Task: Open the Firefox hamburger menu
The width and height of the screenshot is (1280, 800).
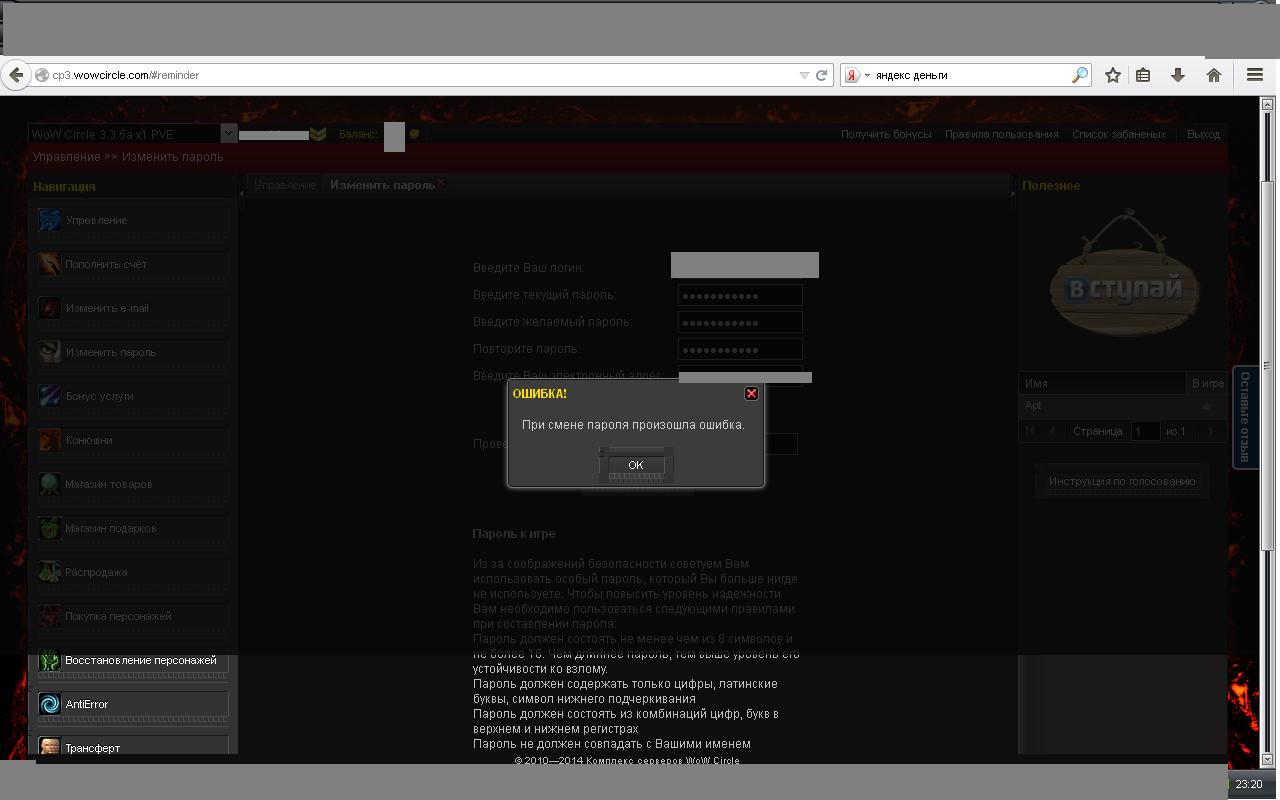Action: 1255,75
